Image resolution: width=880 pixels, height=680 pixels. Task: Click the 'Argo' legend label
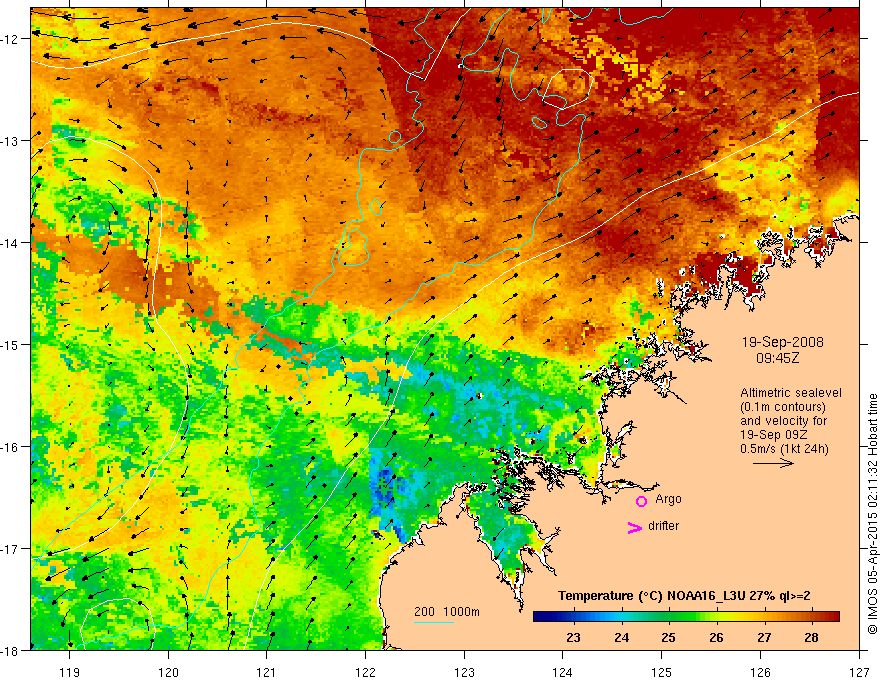click(668, 499)
